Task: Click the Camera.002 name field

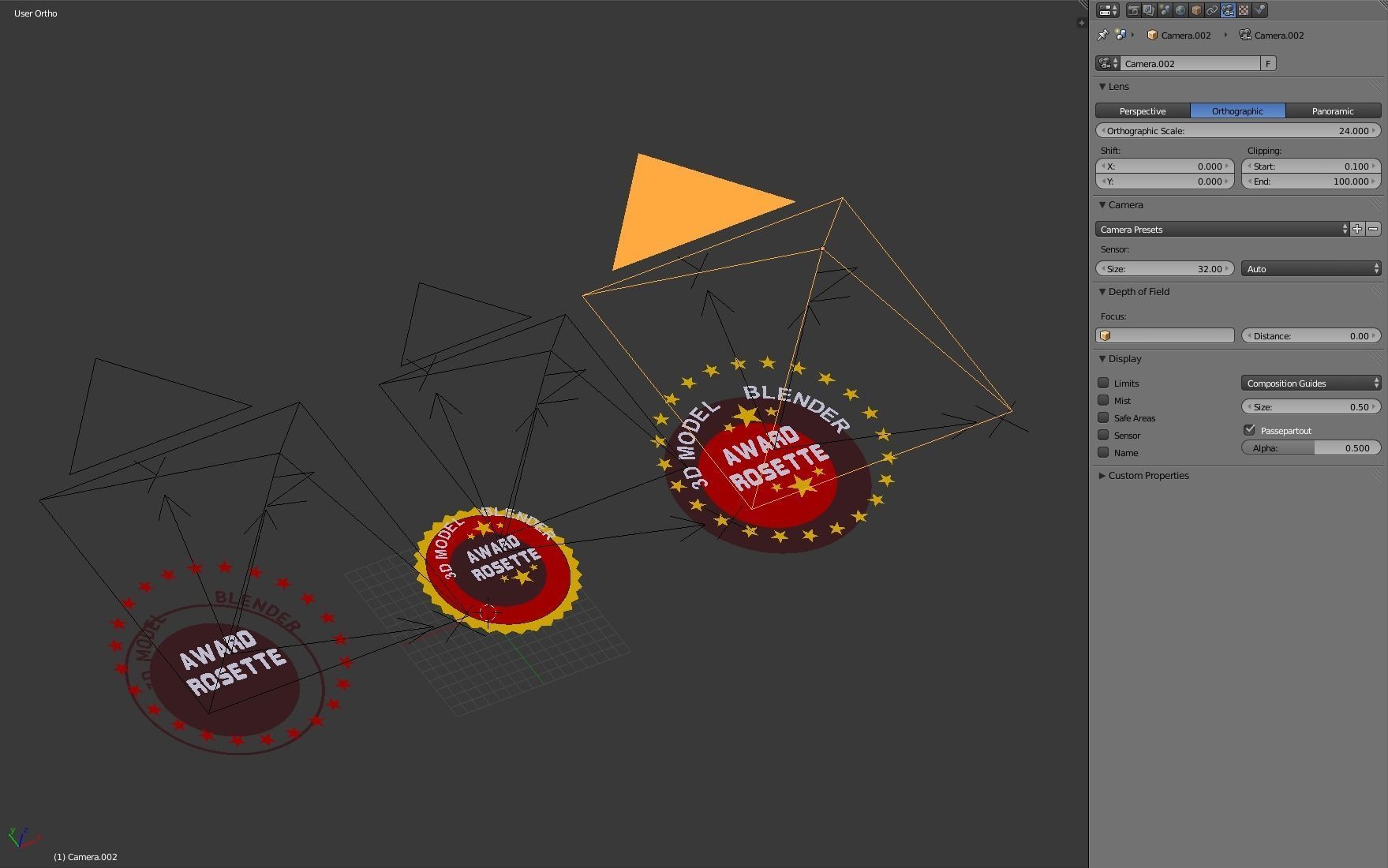Action: pyautogui.click(x=1190, y=63)
